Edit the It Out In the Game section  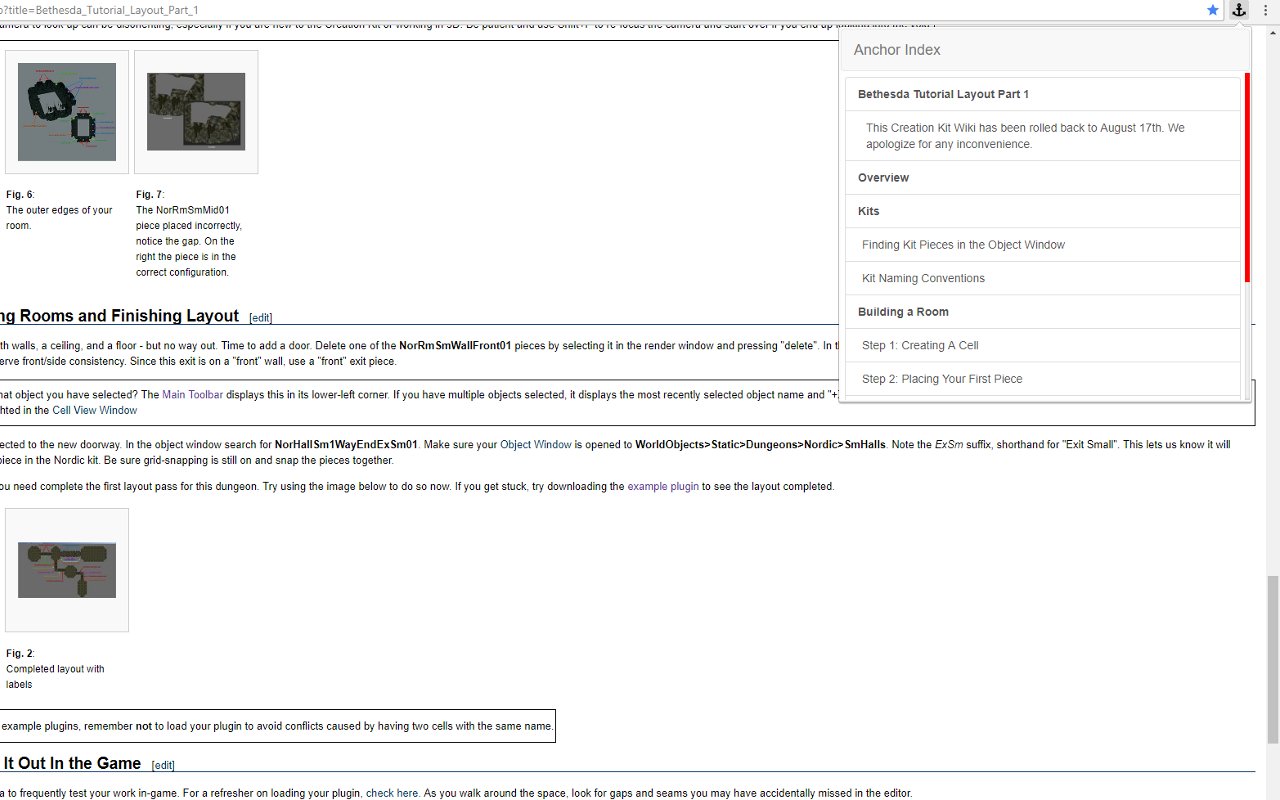pos(163,765)
